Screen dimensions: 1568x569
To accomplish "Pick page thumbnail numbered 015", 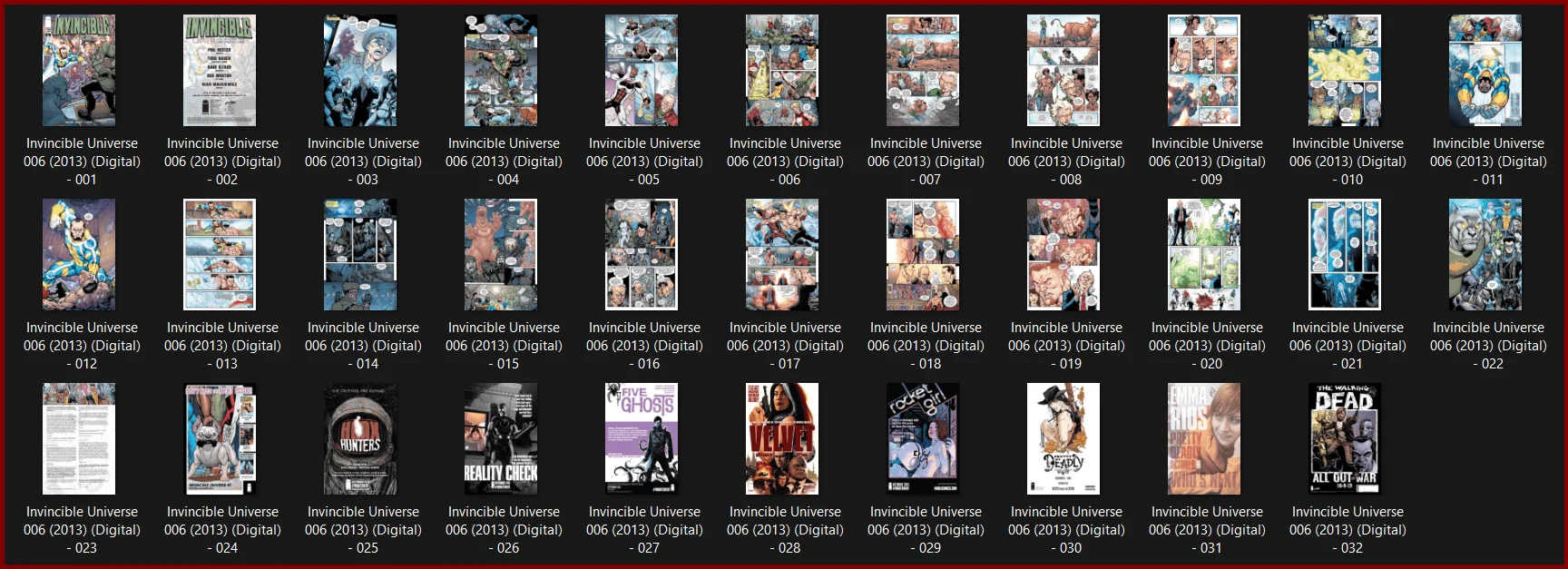I will point(501,255).
